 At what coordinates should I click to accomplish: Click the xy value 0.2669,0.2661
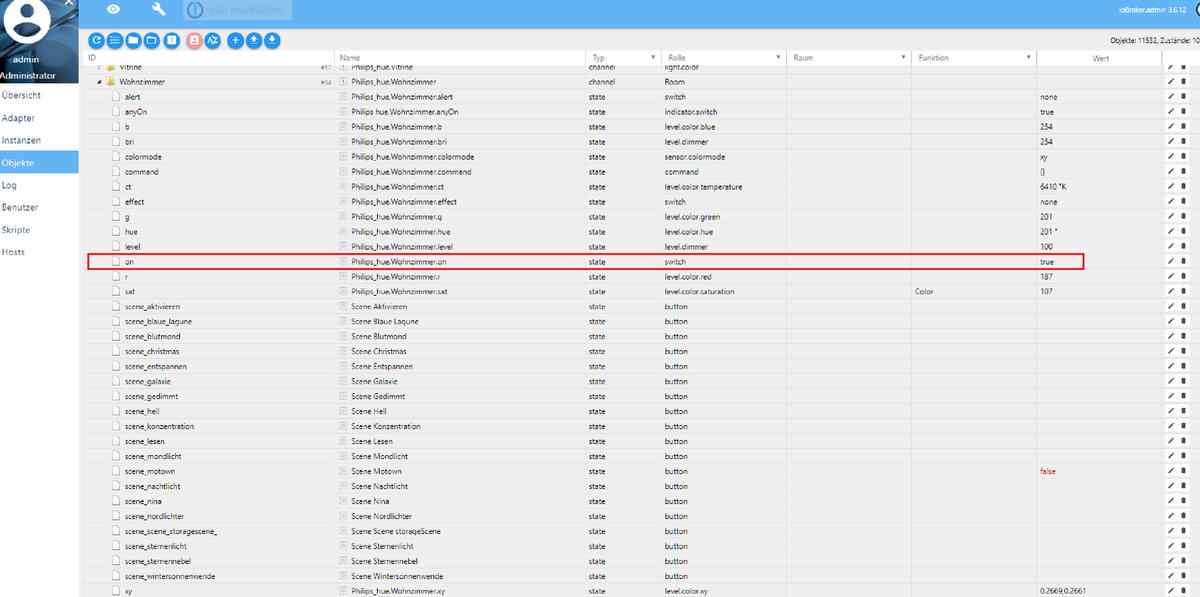click(x=1062, y=591)
